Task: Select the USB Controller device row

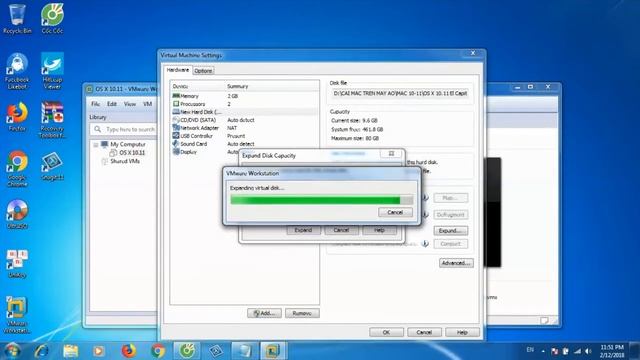Action: [x=244, y=136]
